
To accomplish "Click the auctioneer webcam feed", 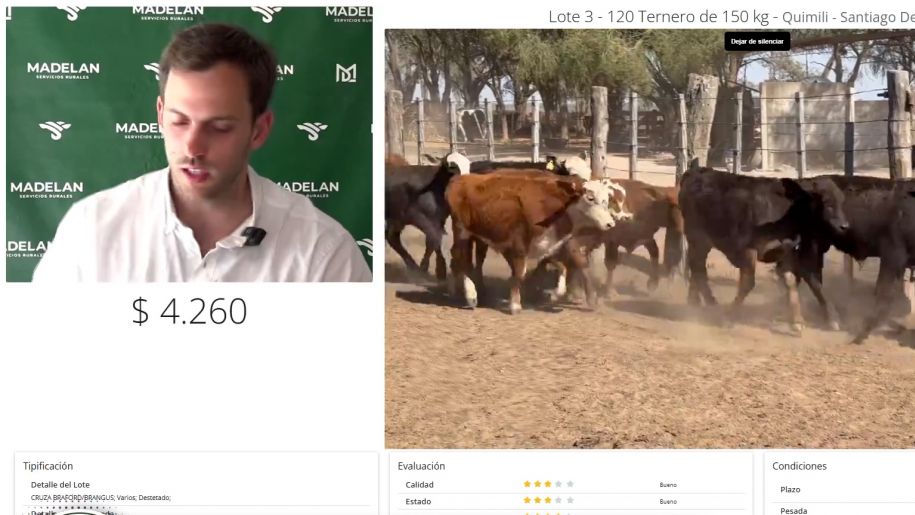I will [x=189, y=144].
